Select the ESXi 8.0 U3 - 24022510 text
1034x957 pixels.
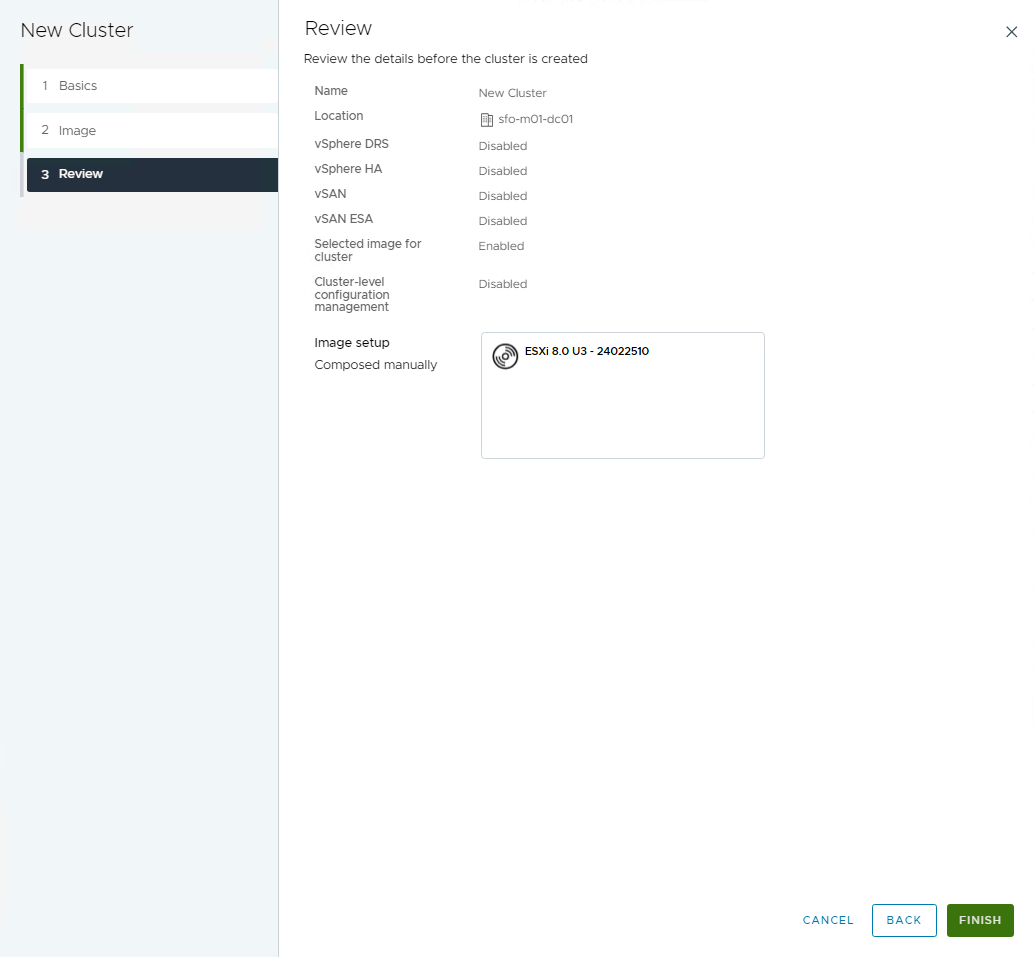point(586,351)
